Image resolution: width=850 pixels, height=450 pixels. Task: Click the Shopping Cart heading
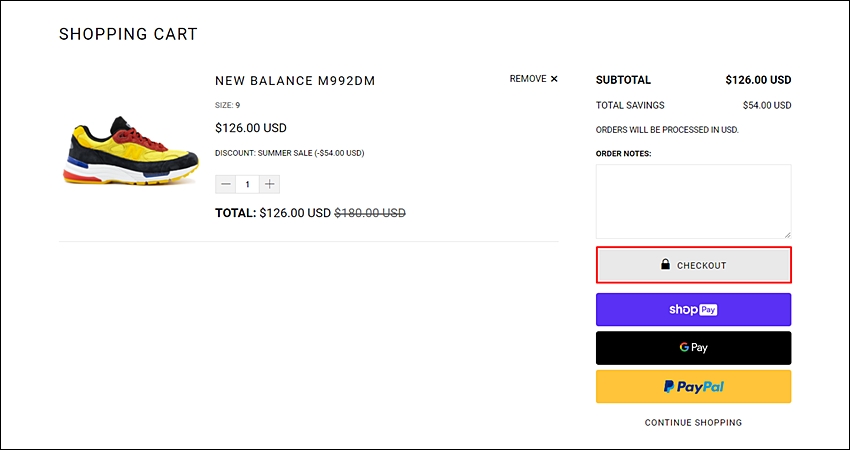click(x=128, y=34)
